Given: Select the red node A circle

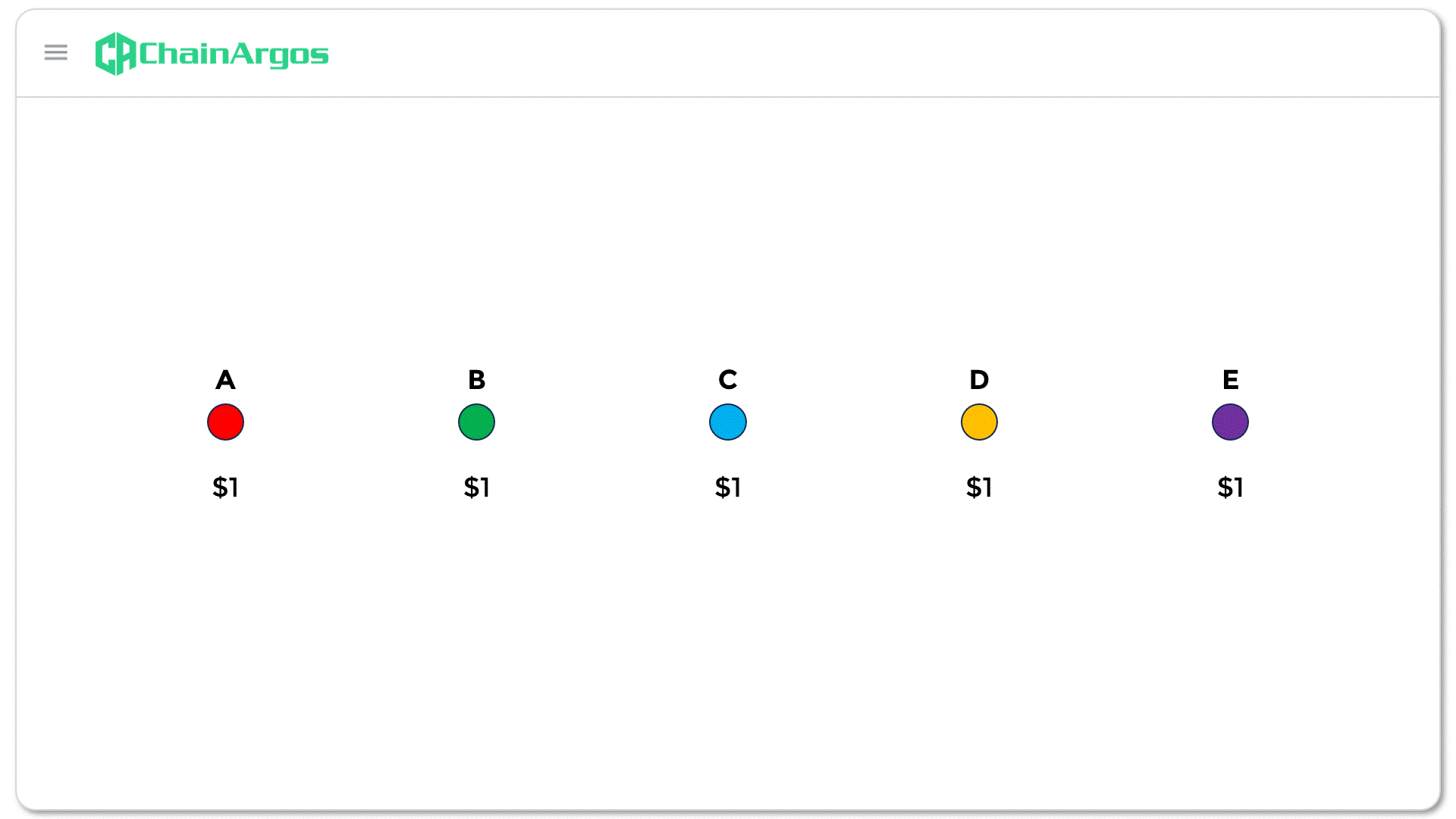Looking at the screenshot, I should (225, 422).
